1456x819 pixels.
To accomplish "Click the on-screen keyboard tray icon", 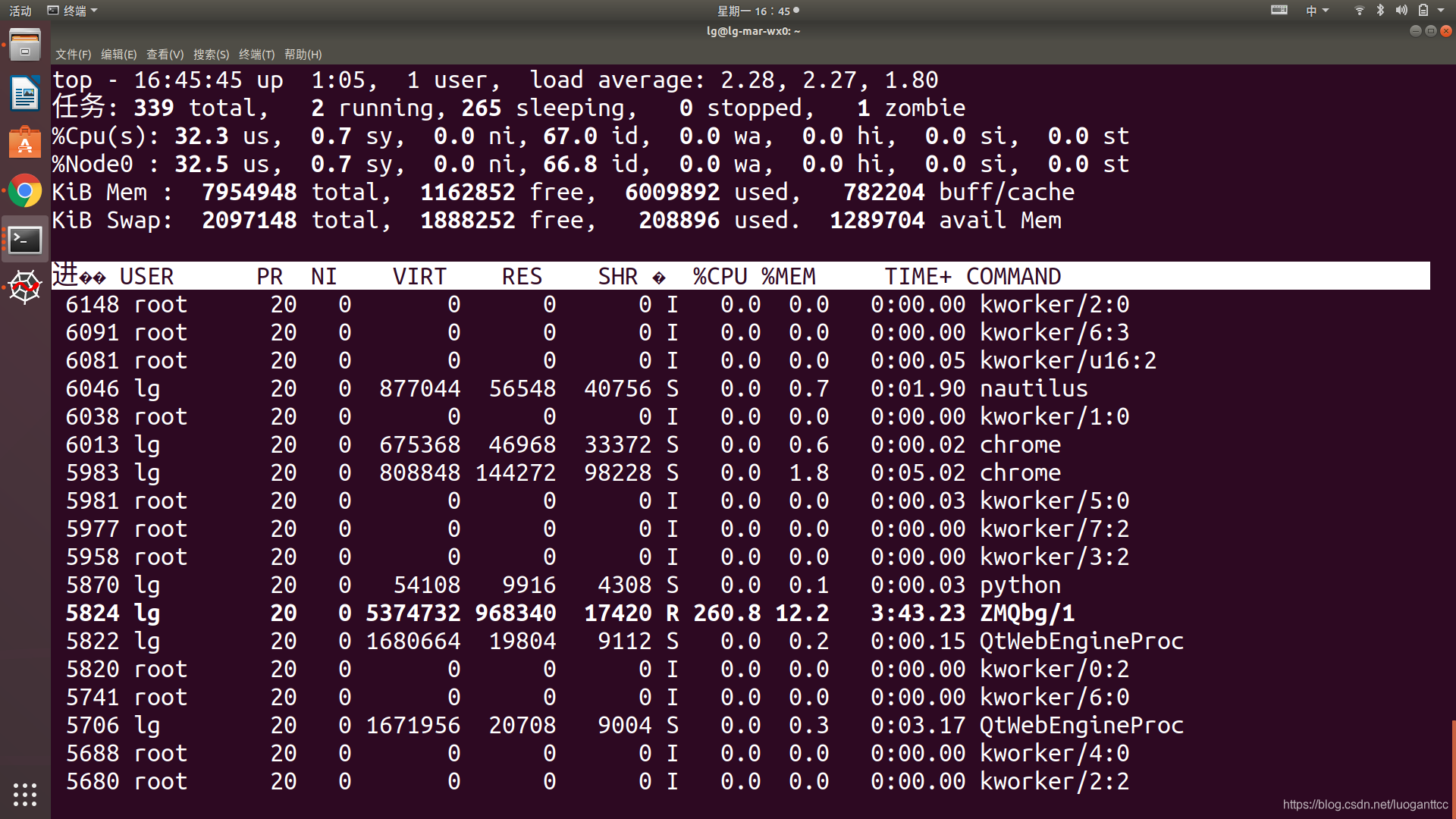I will point(1279,11).
